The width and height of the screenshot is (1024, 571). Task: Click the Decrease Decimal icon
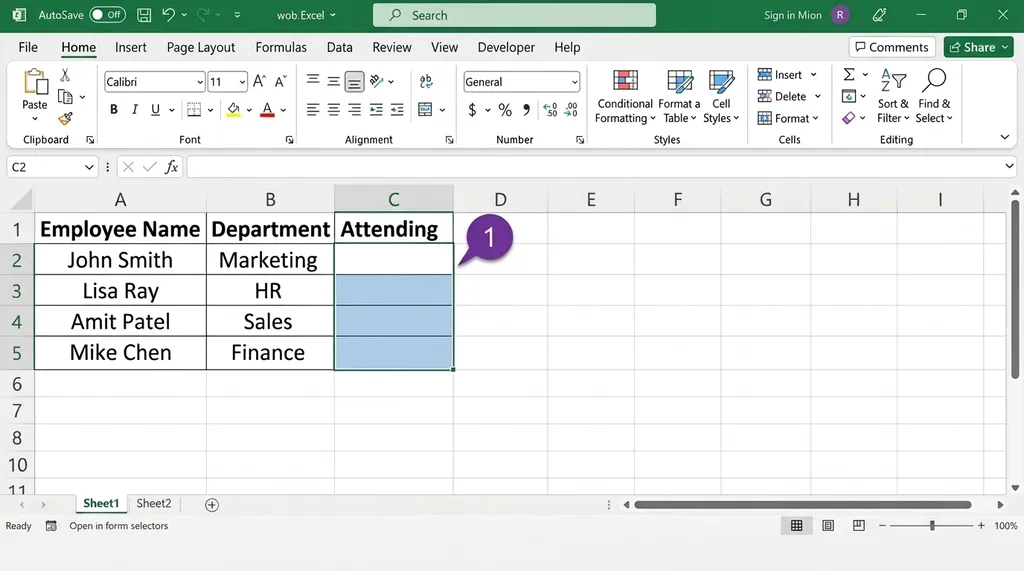(x=571, y=110)
